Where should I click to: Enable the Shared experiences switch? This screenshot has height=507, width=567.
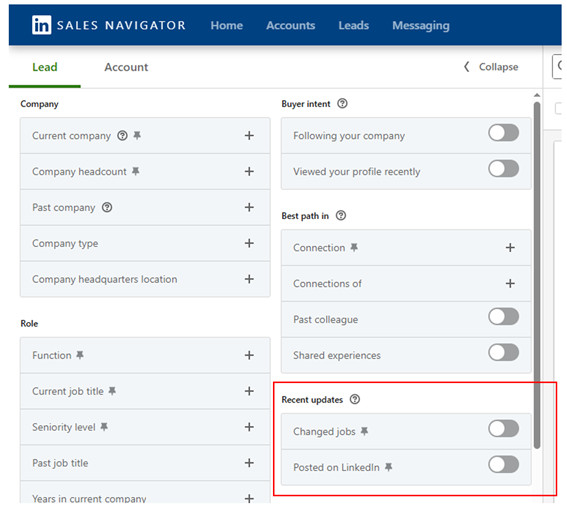click(503, 352)
